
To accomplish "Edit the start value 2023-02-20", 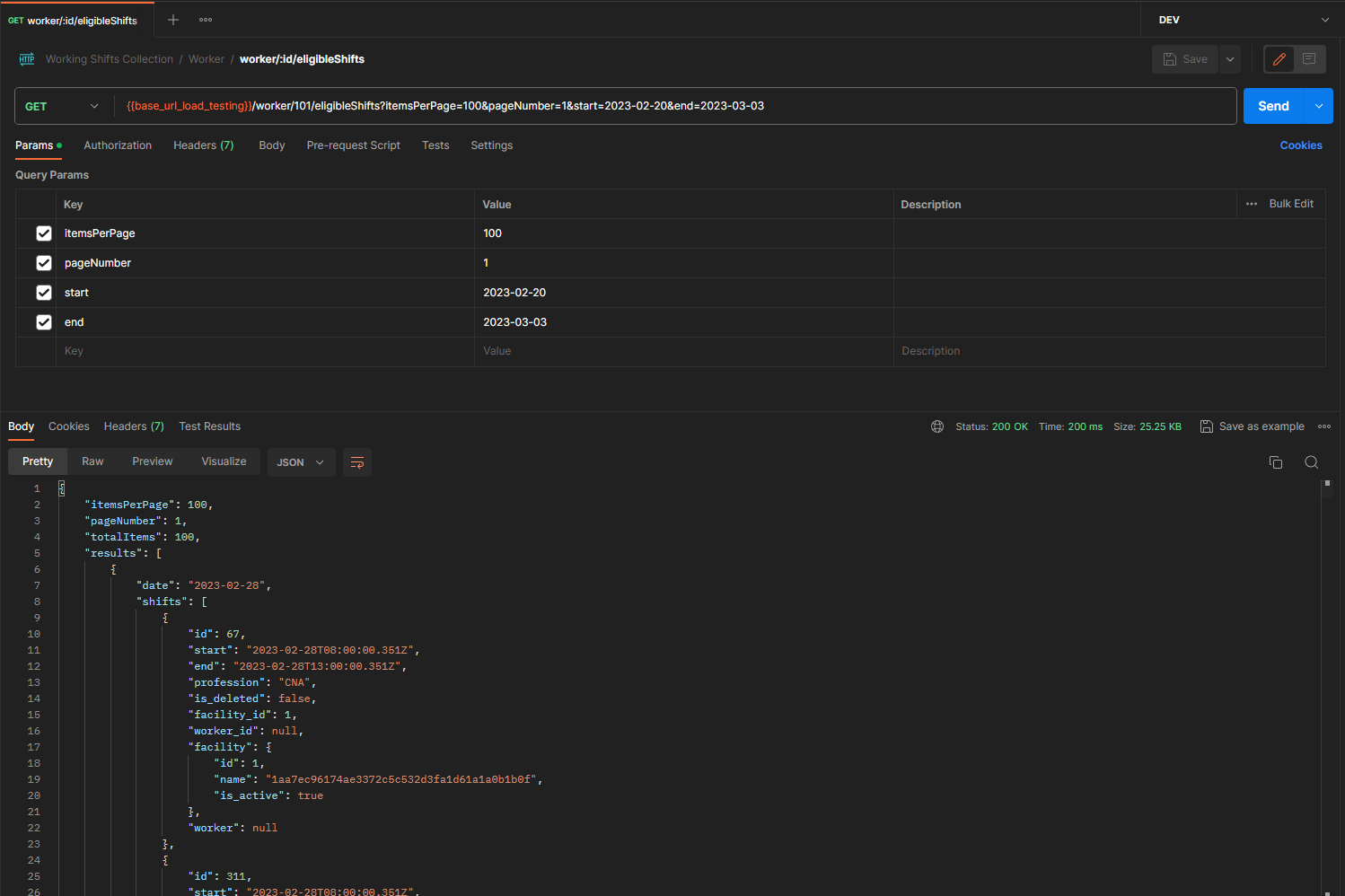I will pos(684,293).
